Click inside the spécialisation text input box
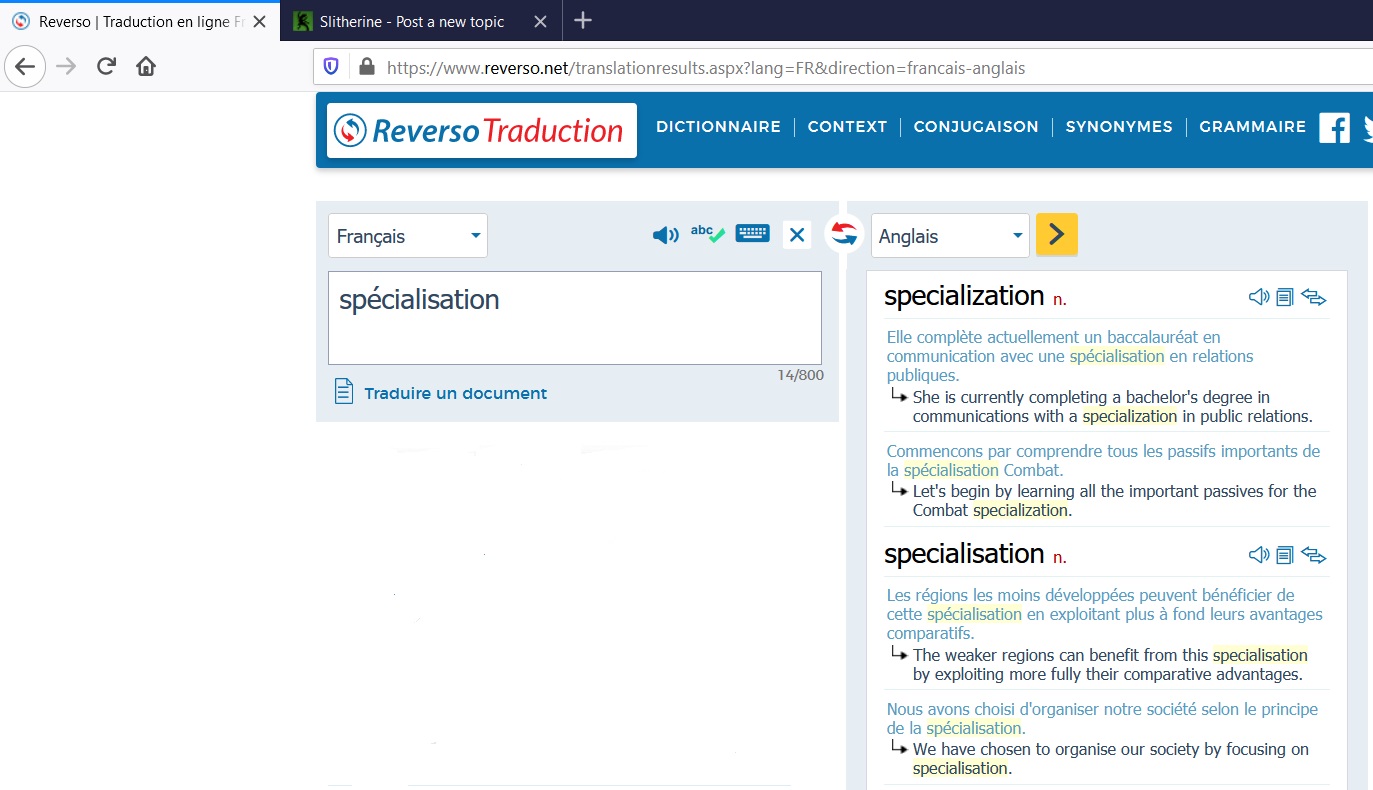The image size is (1373, 790). click(575, 318)
